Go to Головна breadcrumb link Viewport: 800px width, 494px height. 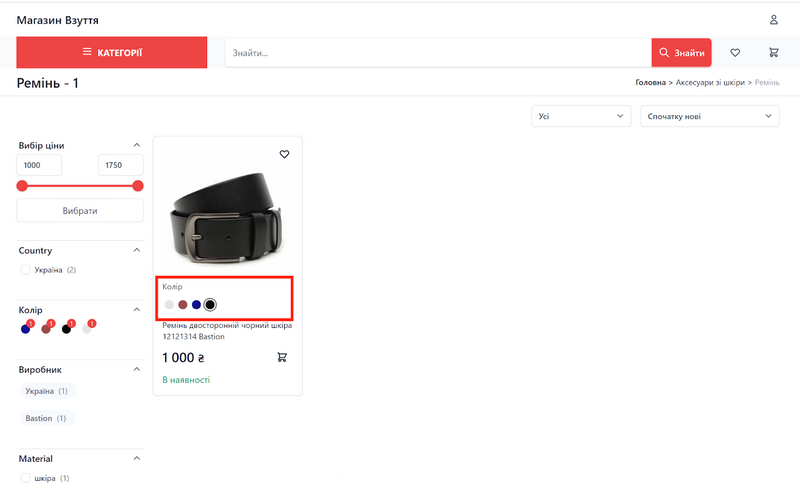coord(651,82)
